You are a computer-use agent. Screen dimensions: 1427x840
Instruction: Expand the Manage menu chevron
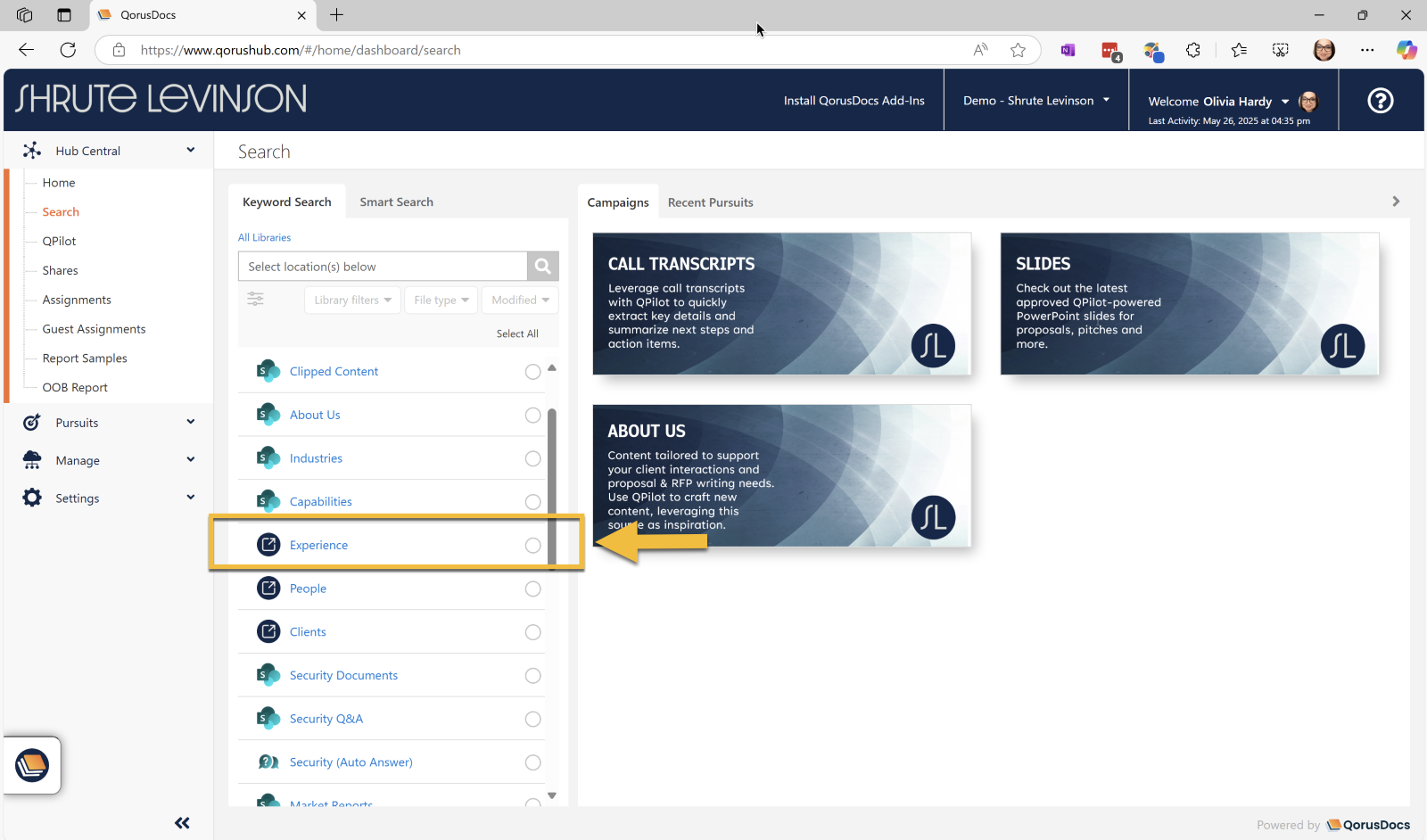191,459
